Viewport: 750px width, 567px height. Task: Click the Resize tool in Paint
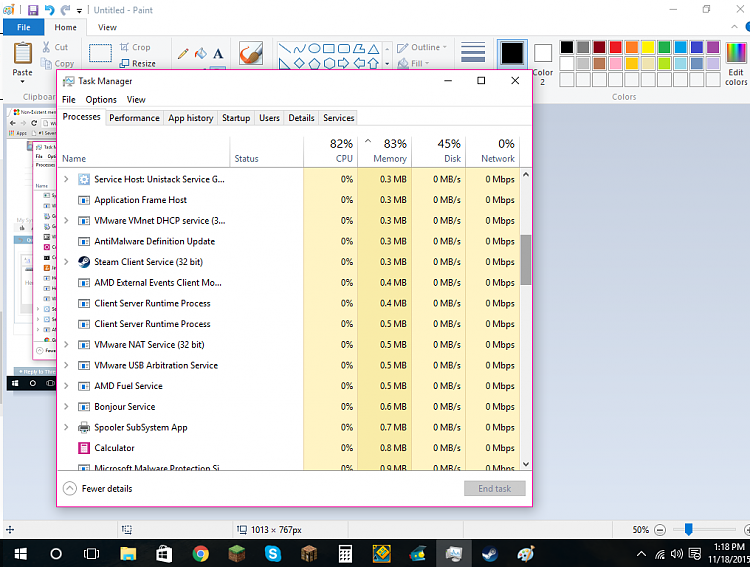(x=137, y=63)
